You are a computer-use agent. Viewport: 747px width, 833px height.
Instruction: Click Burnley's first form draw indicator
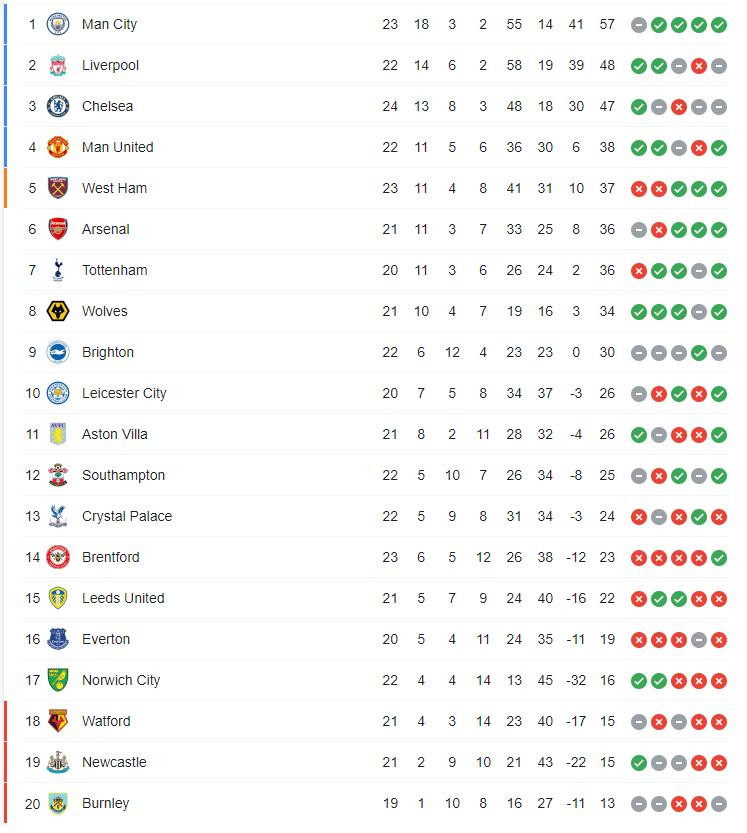[639, 803]
